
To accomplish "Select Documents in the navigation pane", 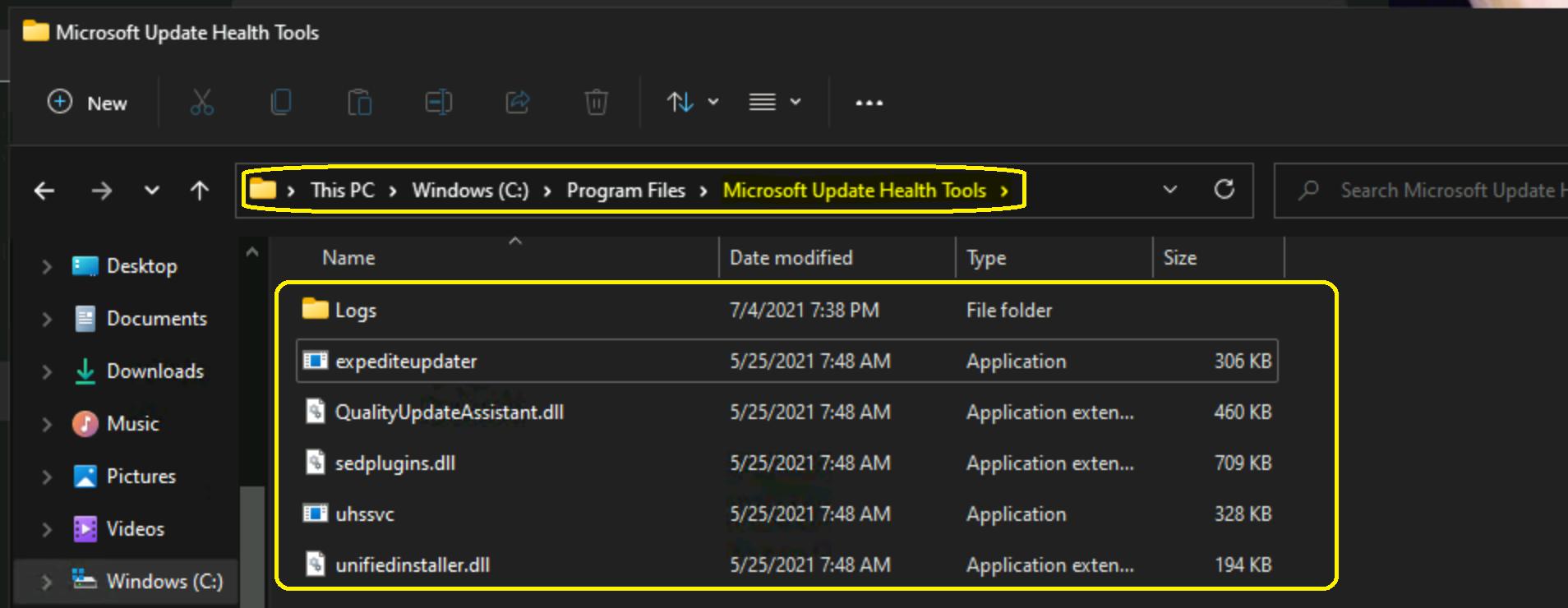I will [156, 319].
